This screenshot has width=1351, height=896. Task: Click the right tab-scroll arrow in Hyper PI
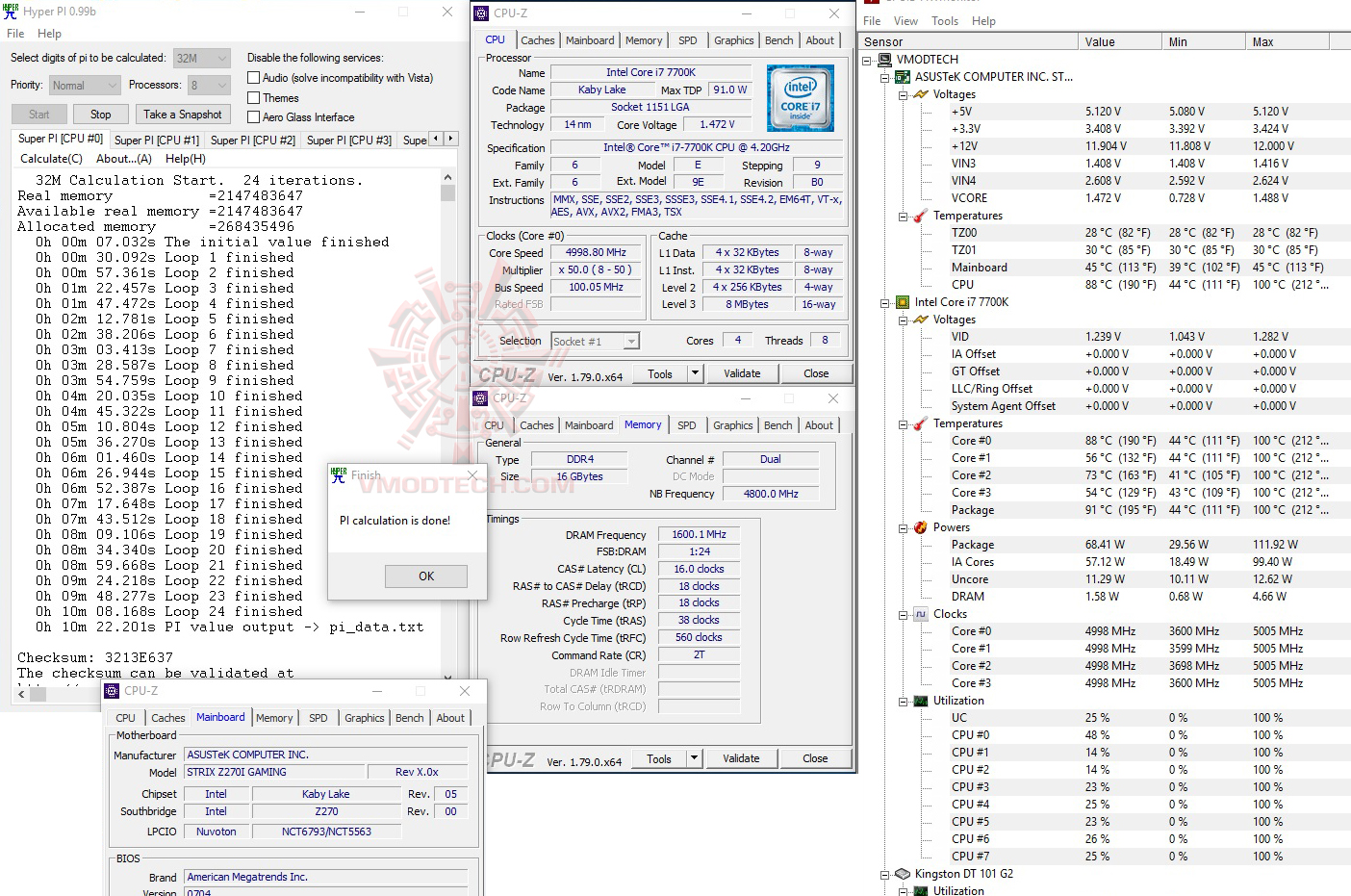(x=450, y=139)
